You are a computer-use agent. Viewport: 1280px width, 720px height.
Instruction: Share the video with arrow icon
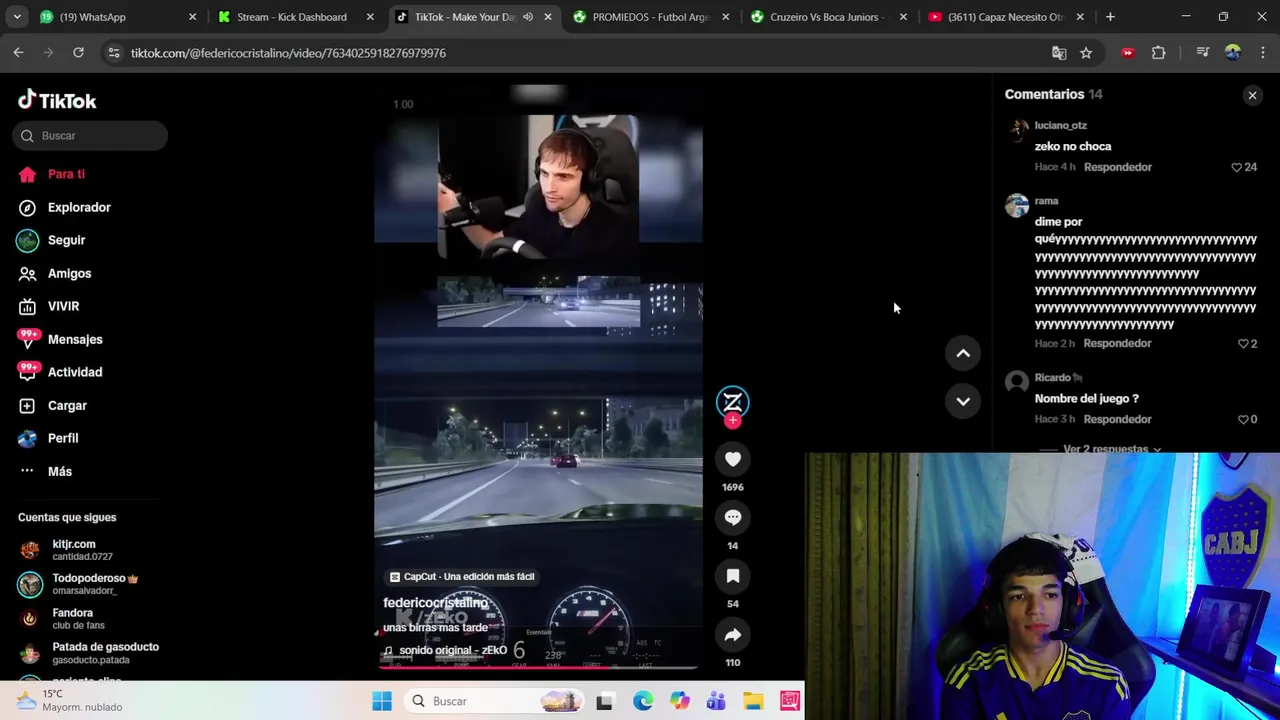click(x=733, y=635)
